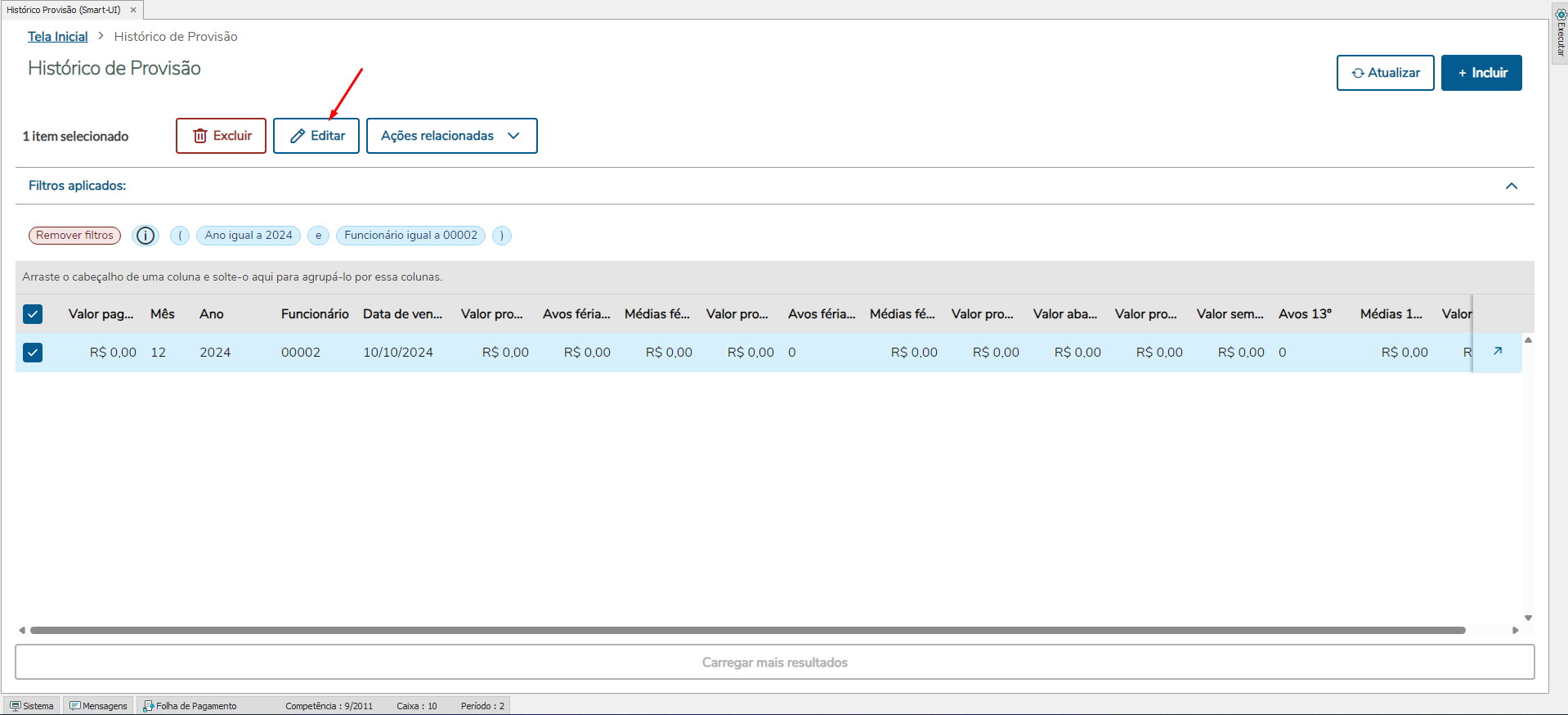Screen dimensions: 1568x715
Task: Click the horizontal scrollbar thumb
Action: coord(747,631)
